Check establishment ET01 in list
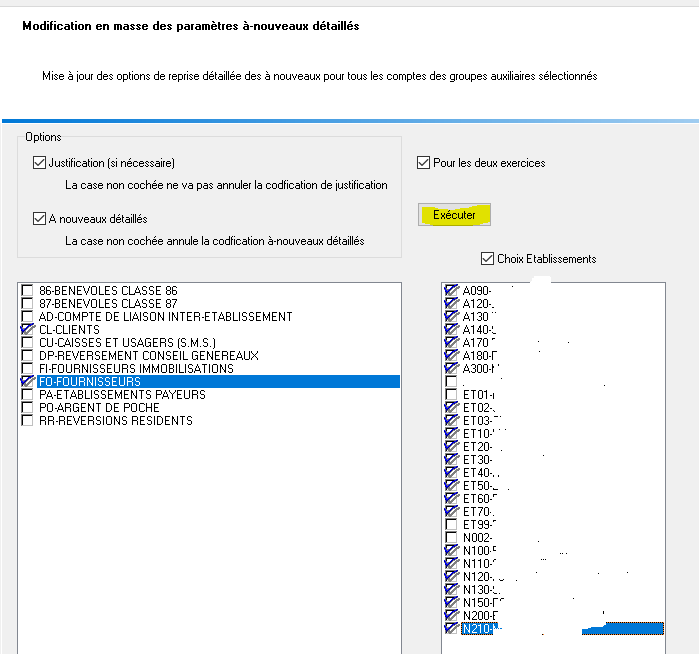The height and width of the screenshot is (654, 699). (451, 395)
